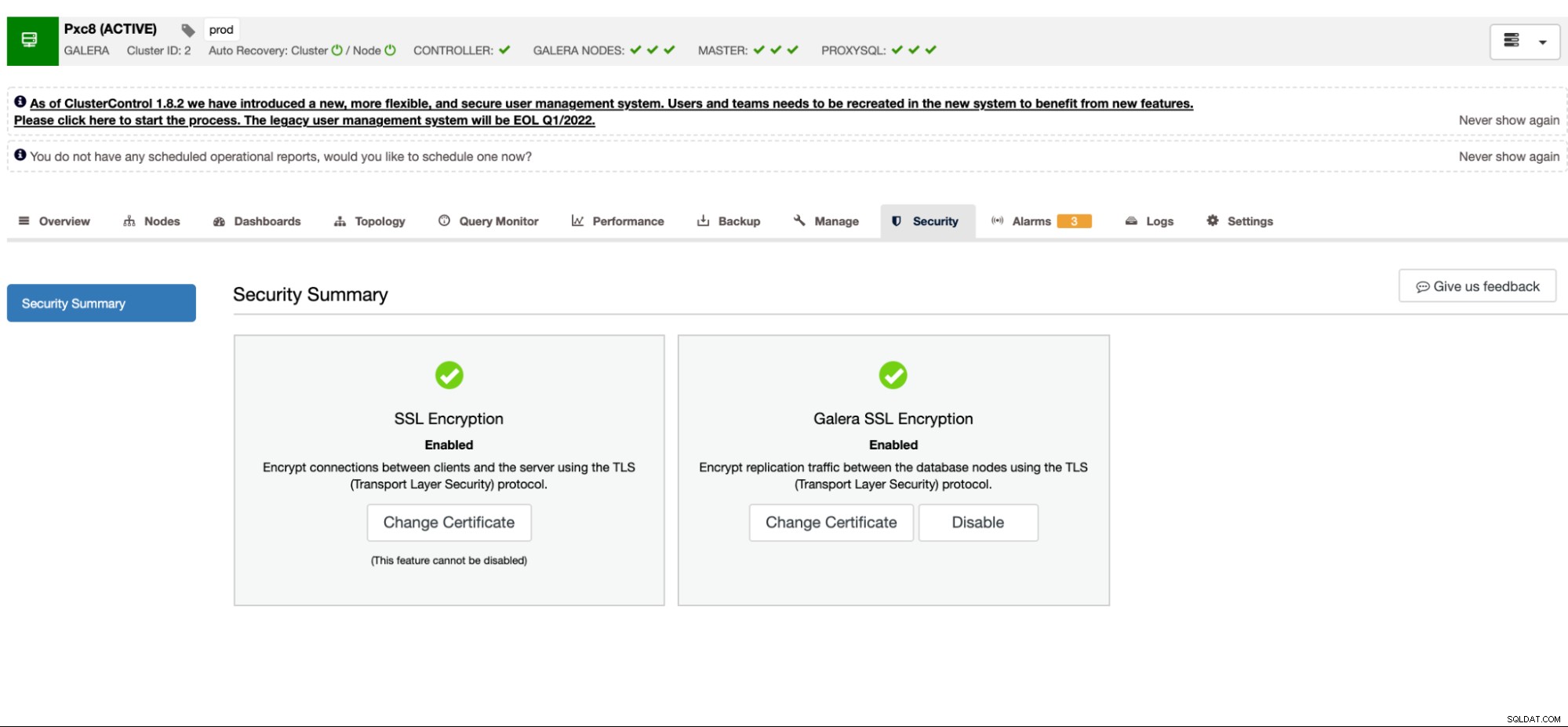
Task: Change Certificate for SSL Encryption
Action: point(449,522)
